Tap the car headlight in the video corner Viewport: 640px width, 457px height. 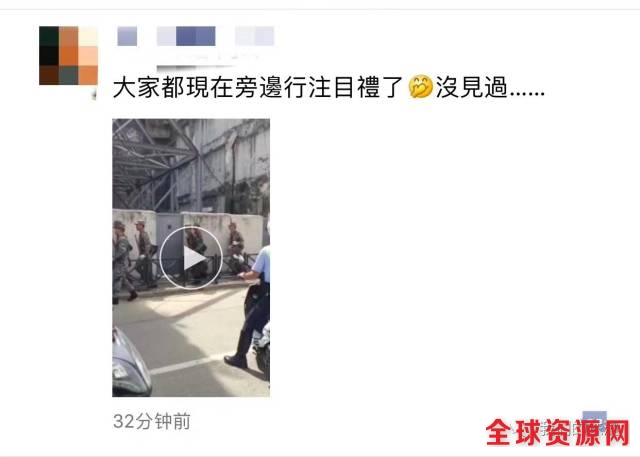tap(130, 363)
